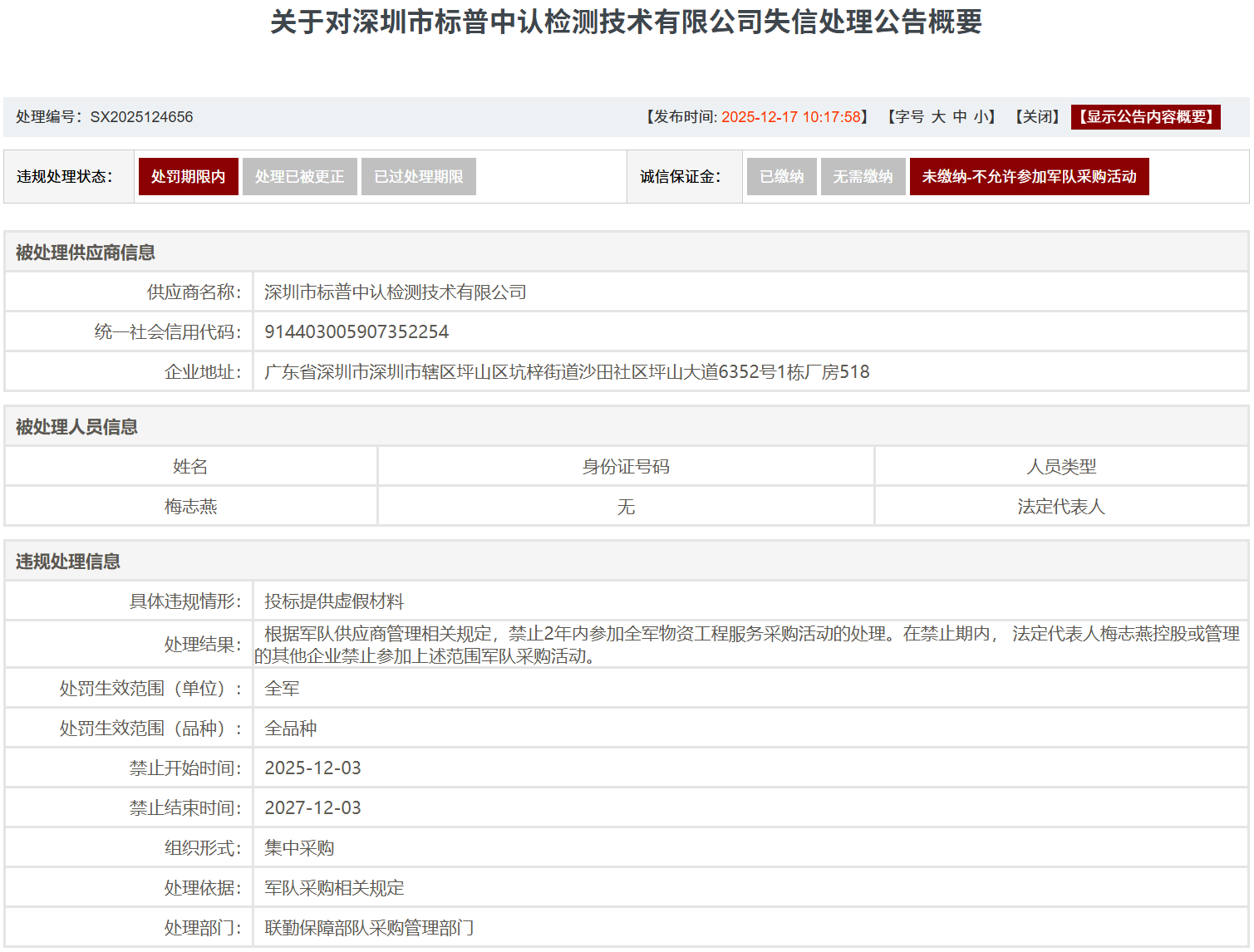Click the publish time 2025-12-17 timestamp
This screenshot has height=952, width=1254.
[x=790, y=117]
